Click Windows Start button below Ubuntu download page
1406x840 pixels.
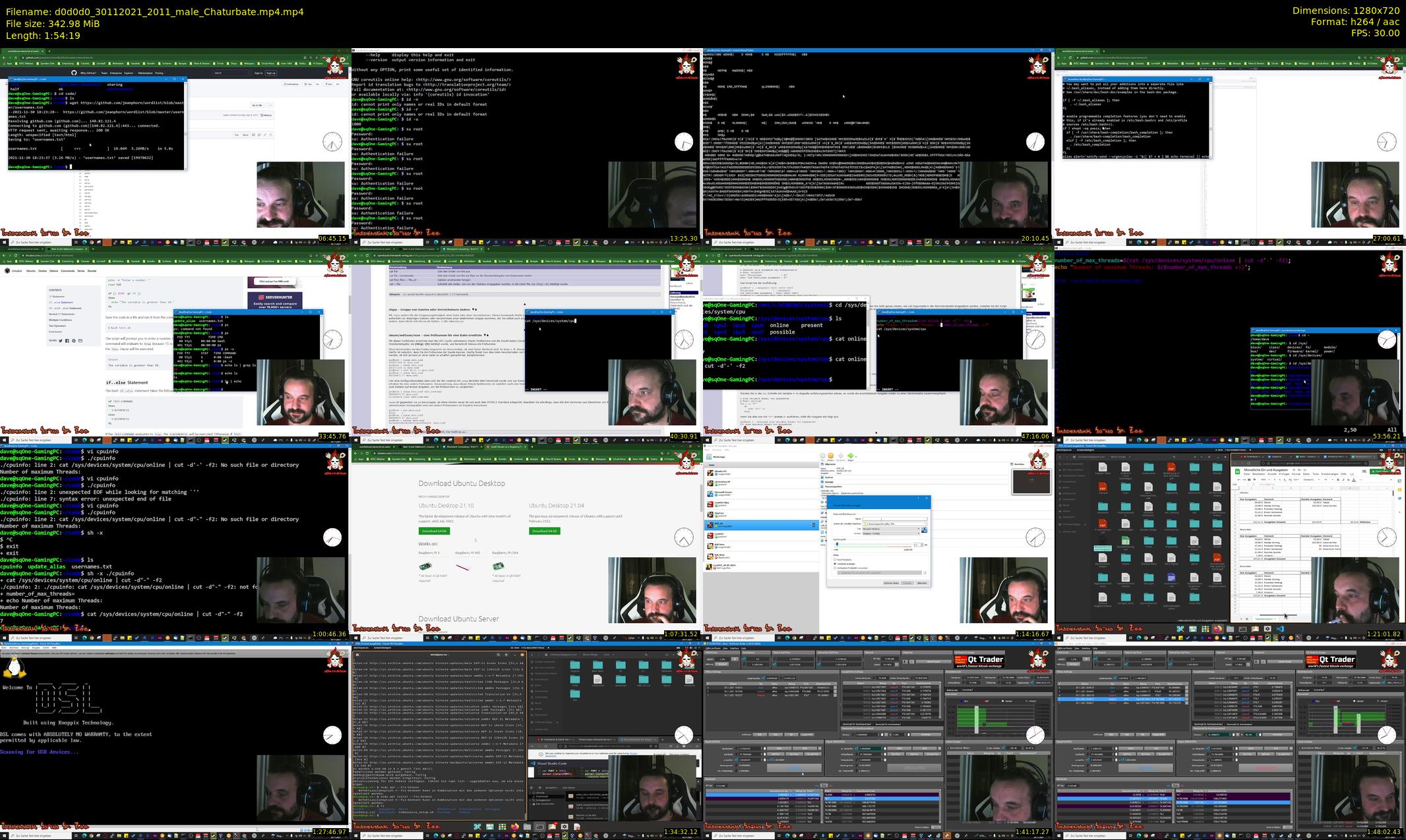355,638
